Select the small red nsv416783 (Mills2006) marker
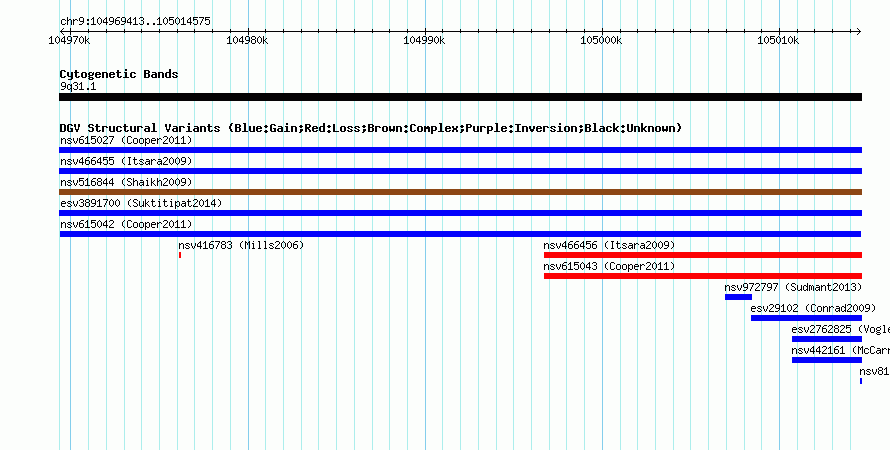Viewport: 890px width, 450px height. (x=180, y=255)
